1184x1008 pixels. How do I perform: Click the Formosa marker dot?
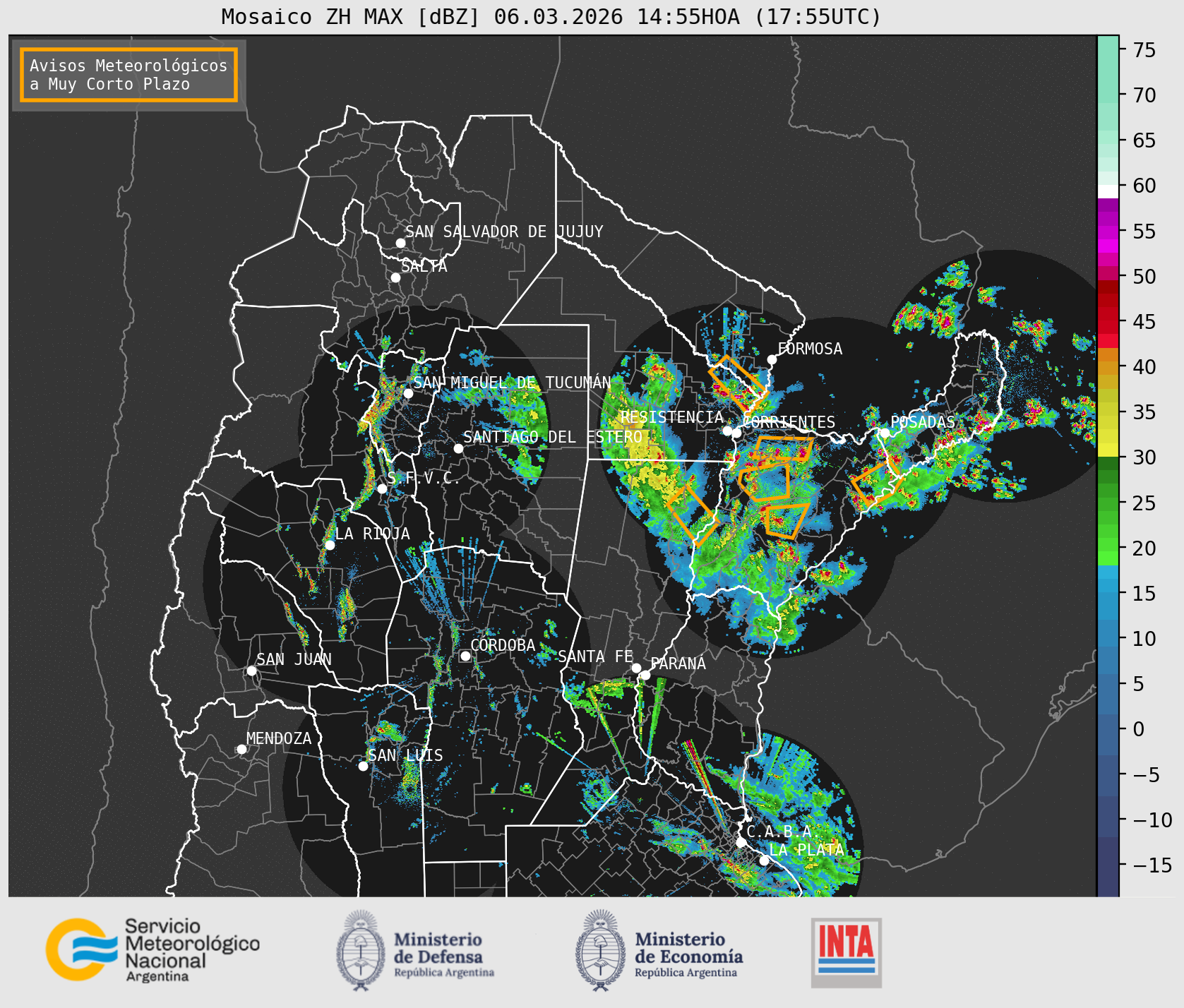772,359
